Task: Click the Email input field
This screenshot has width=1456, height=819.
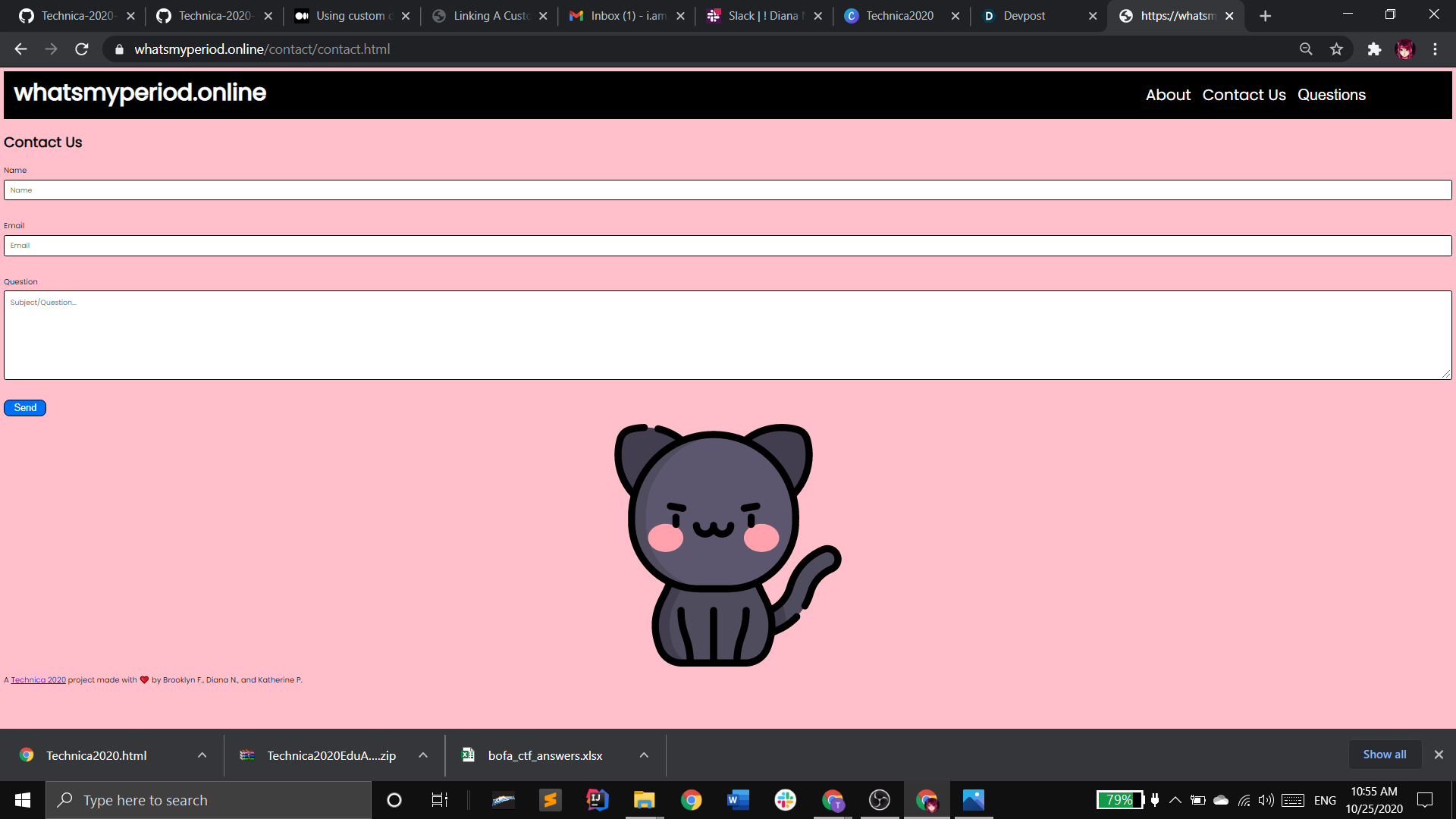Action: [727, 246]
